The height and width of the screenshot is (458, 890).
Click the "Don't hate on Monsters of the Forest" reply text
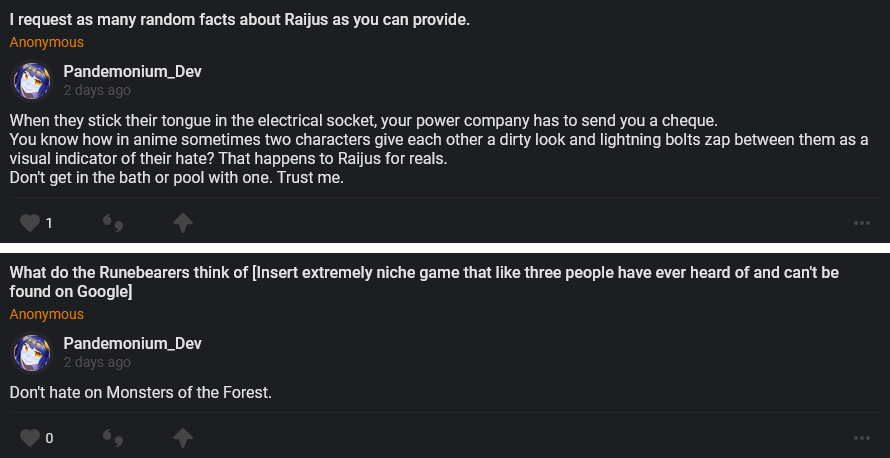(x=141, y=392)
